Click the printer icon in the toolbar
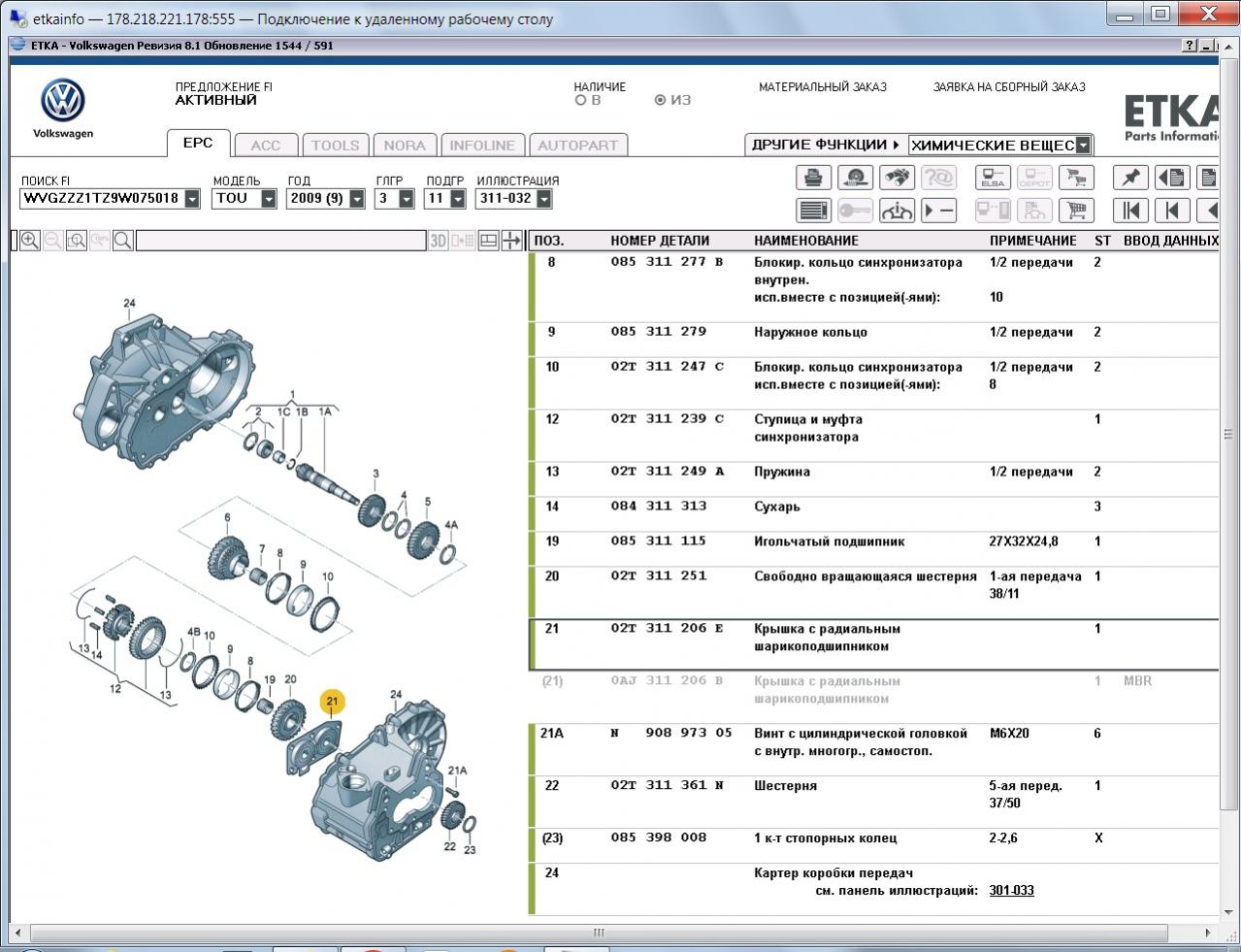Screen dimensions: 1241x952 coord(813,178)
